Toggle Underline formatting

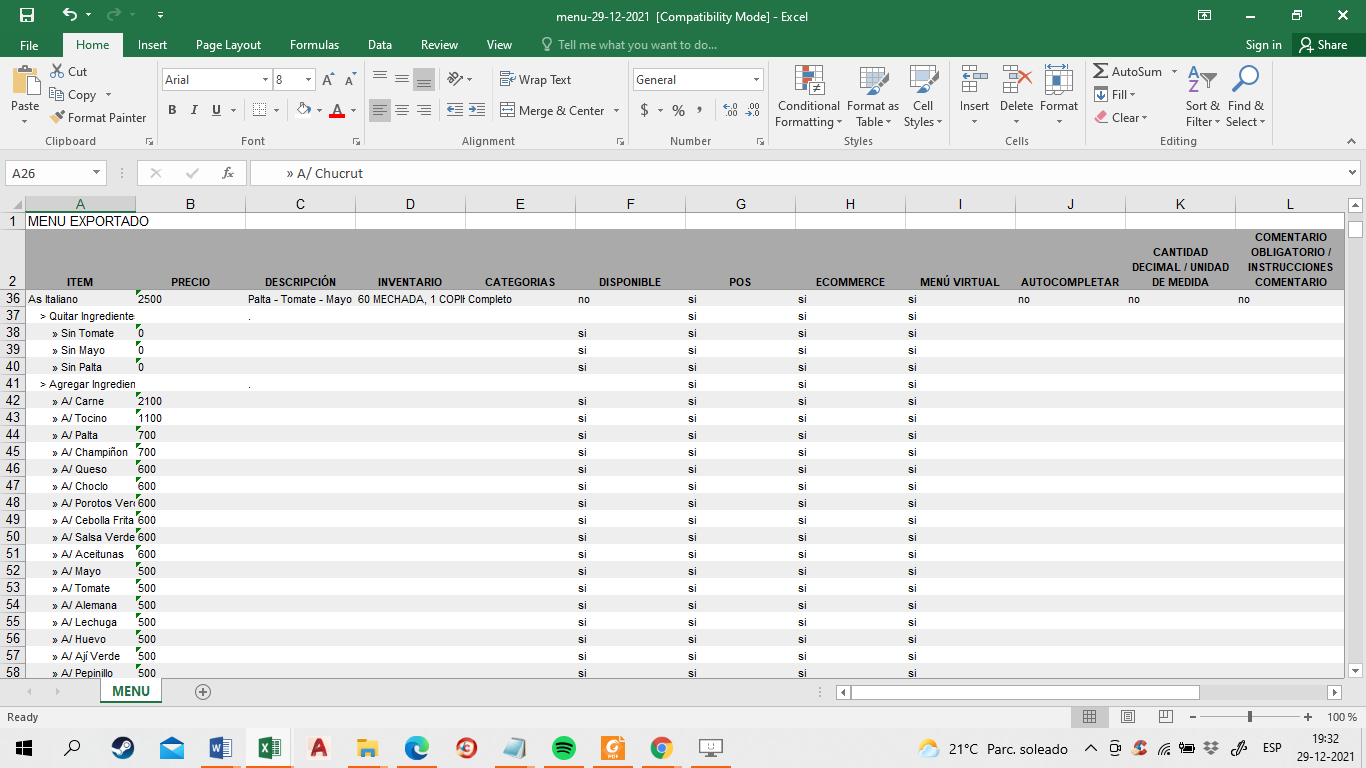click(x=216, y=110)
